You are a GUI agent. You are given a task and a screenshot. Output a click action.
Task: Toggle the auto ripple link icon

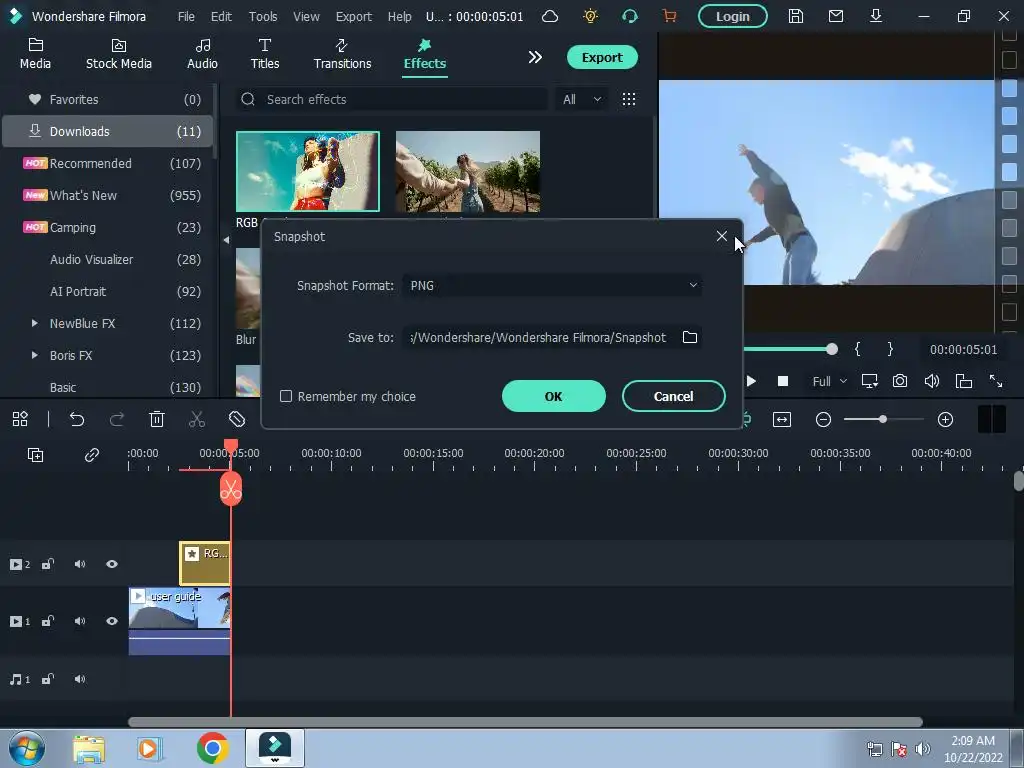[x=91, y=455]
